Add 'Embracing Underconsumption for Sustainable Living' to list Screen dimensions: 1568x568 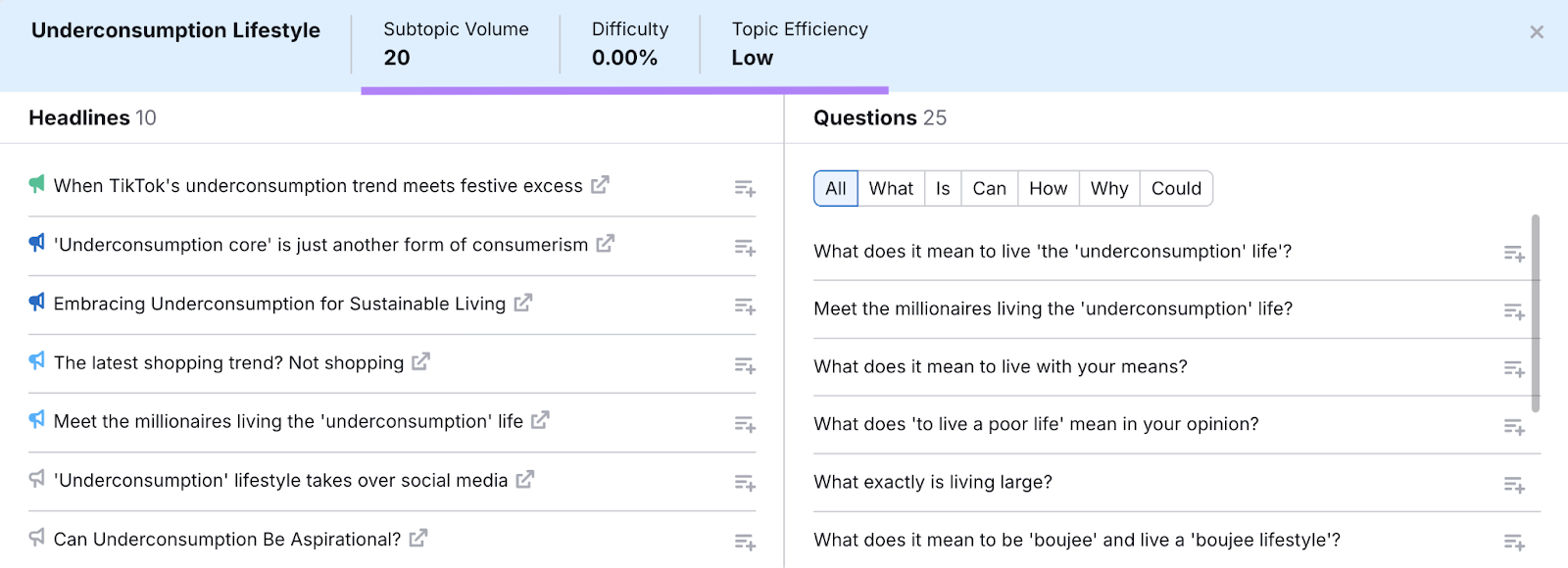(x=745, y=307)
